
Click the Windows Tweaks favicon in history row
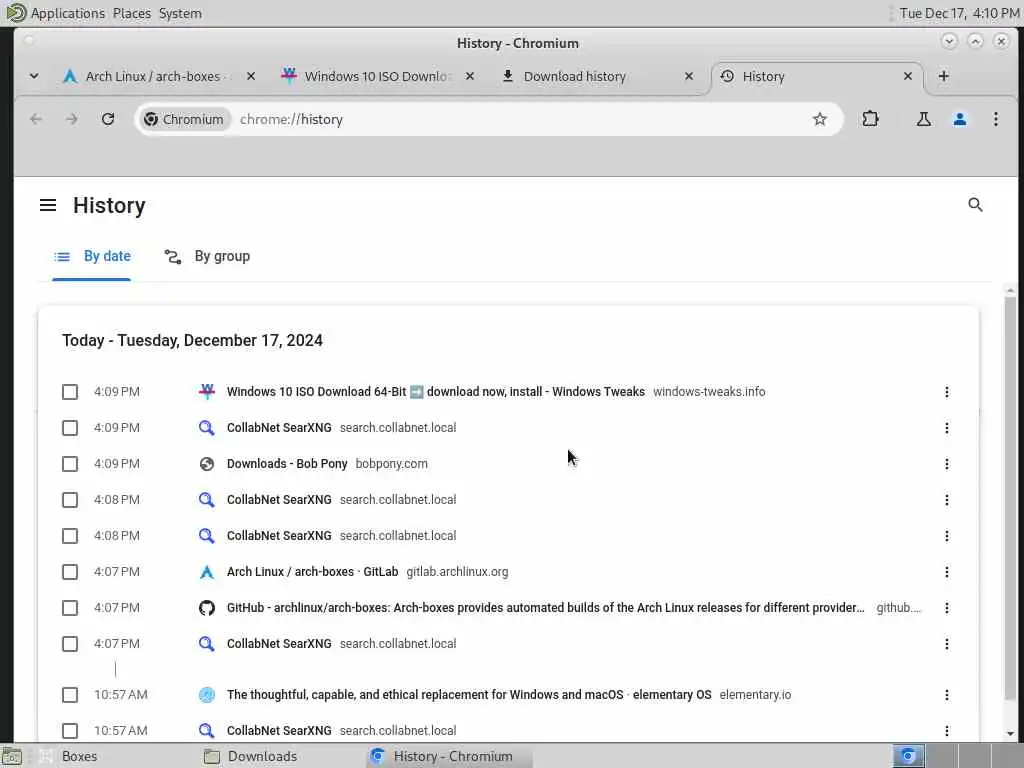[206, 392]
